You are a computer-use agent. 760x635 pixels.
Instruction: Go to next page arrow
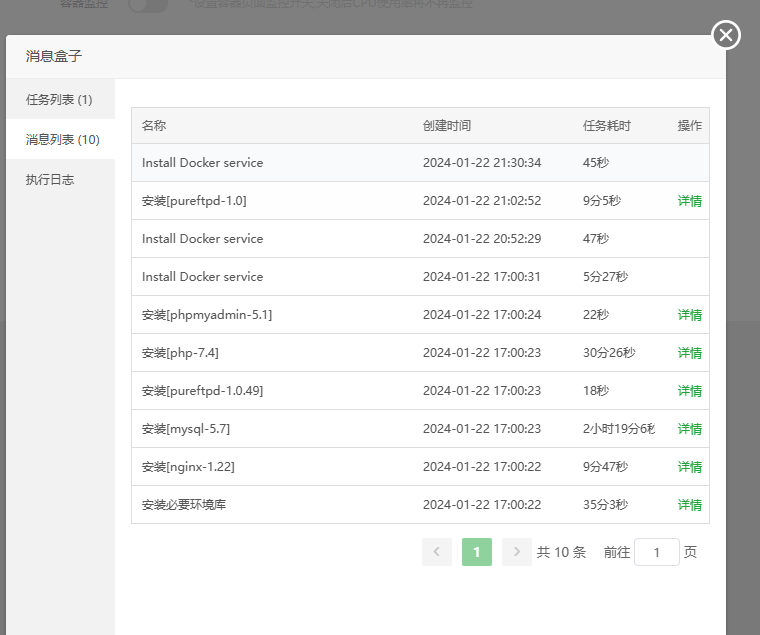(517, 552)
